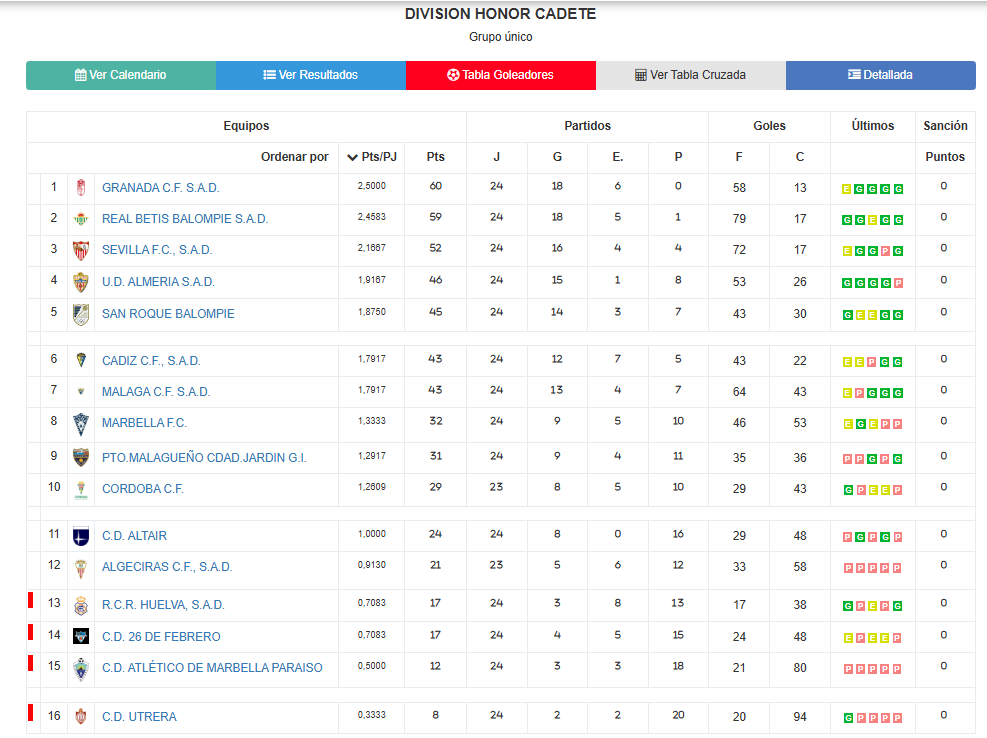987x738 pixels.
Task: Click the J column header
Action: (x=497, y=157)
